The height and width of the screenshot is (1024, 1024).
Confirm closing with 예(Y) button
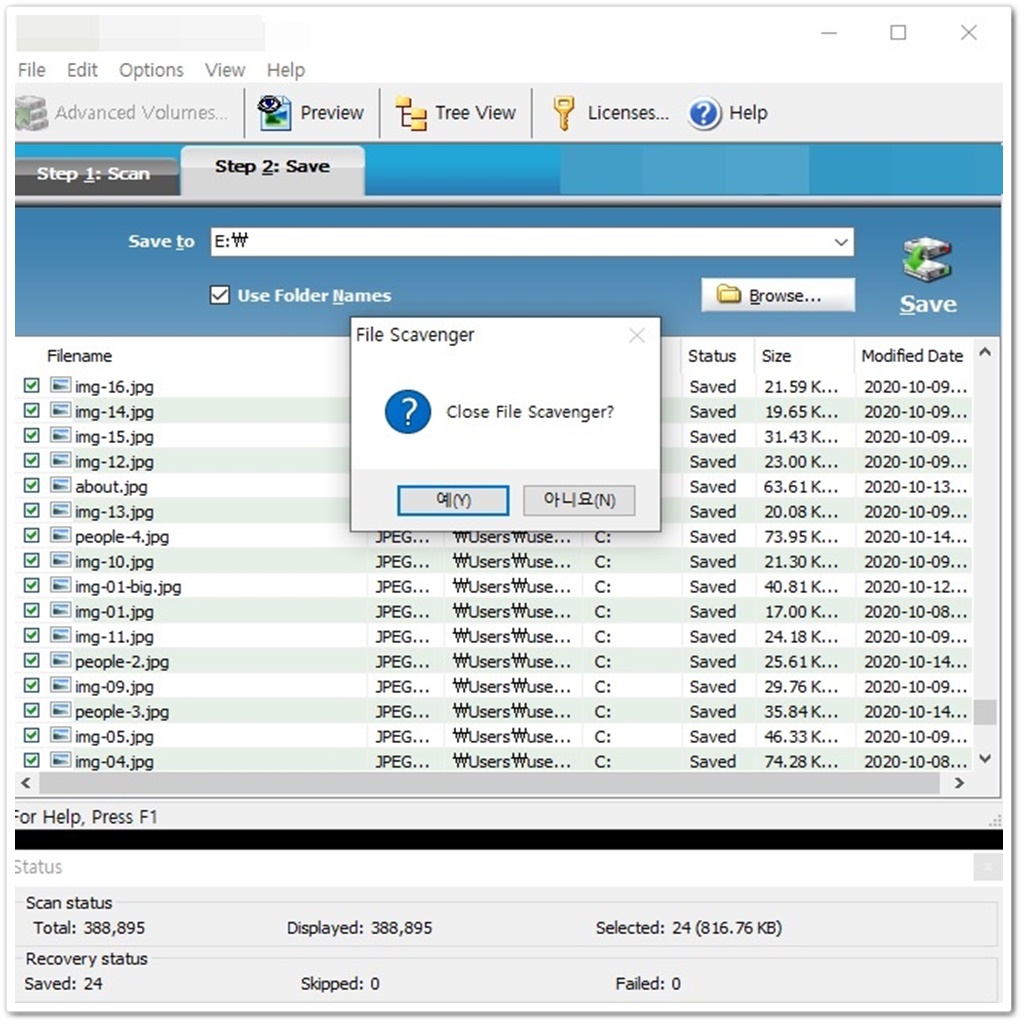point(453,500)
